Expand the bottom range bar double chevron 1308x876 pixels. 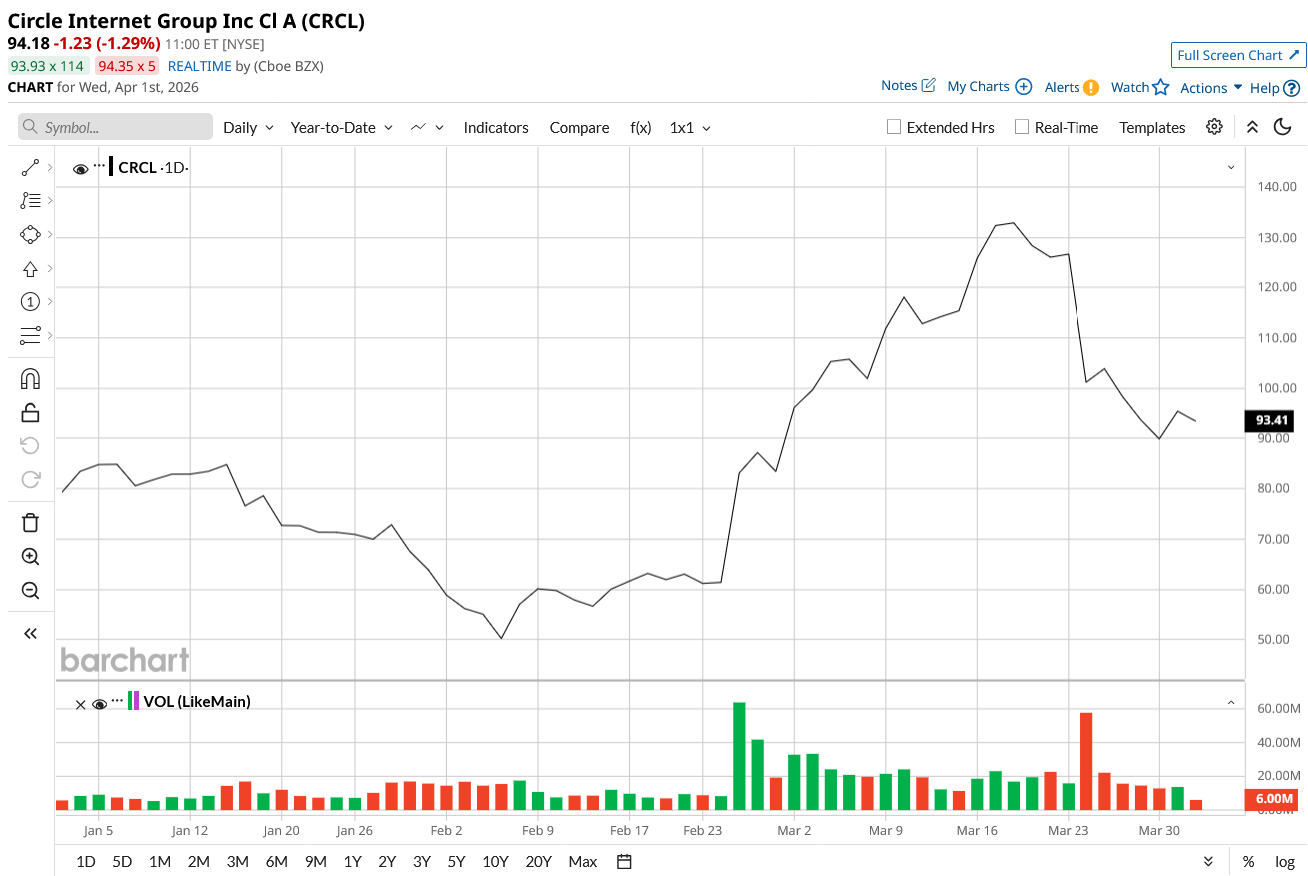coord(1208,861)
